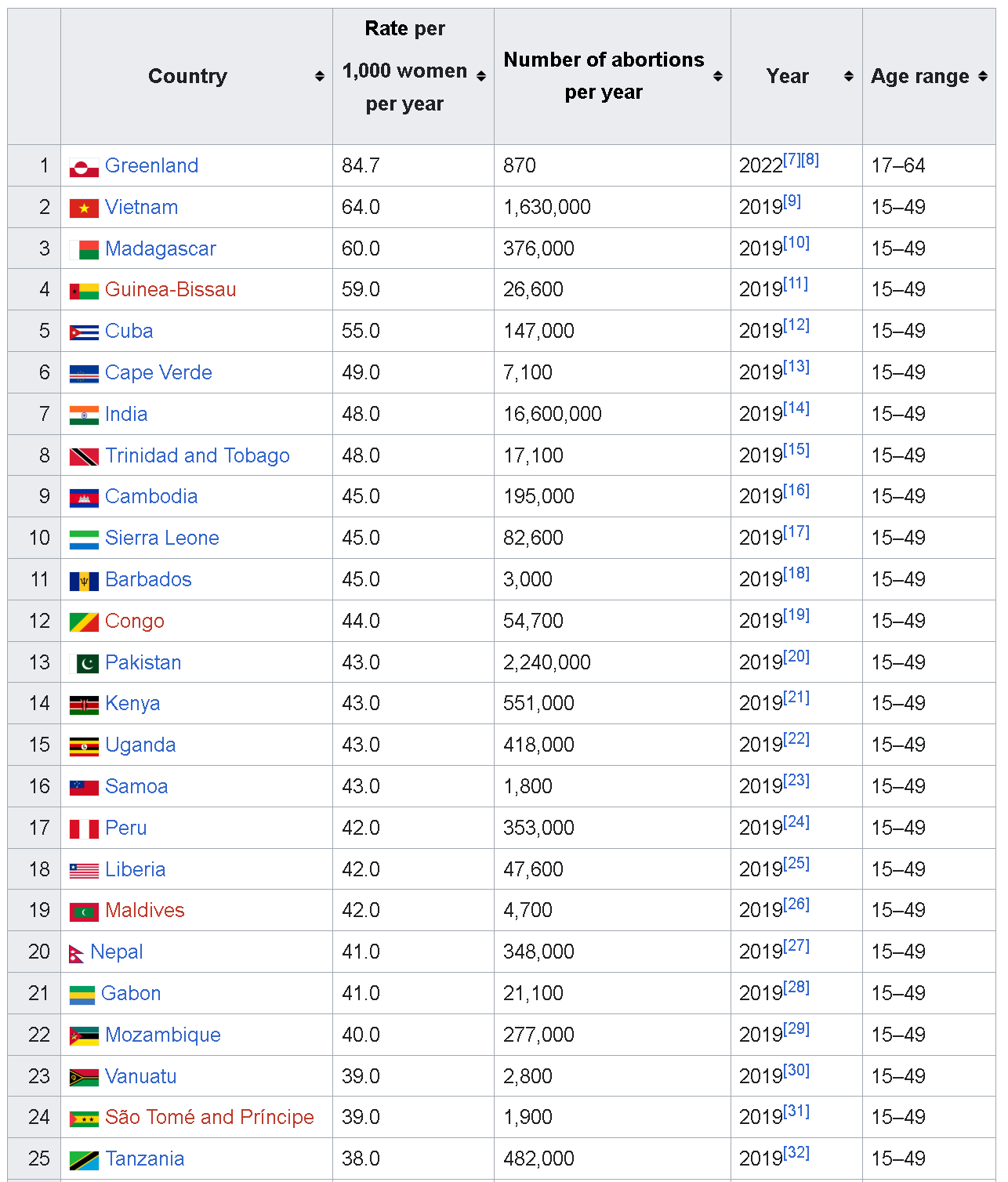Open the Cape Verde link

[158, 372]
